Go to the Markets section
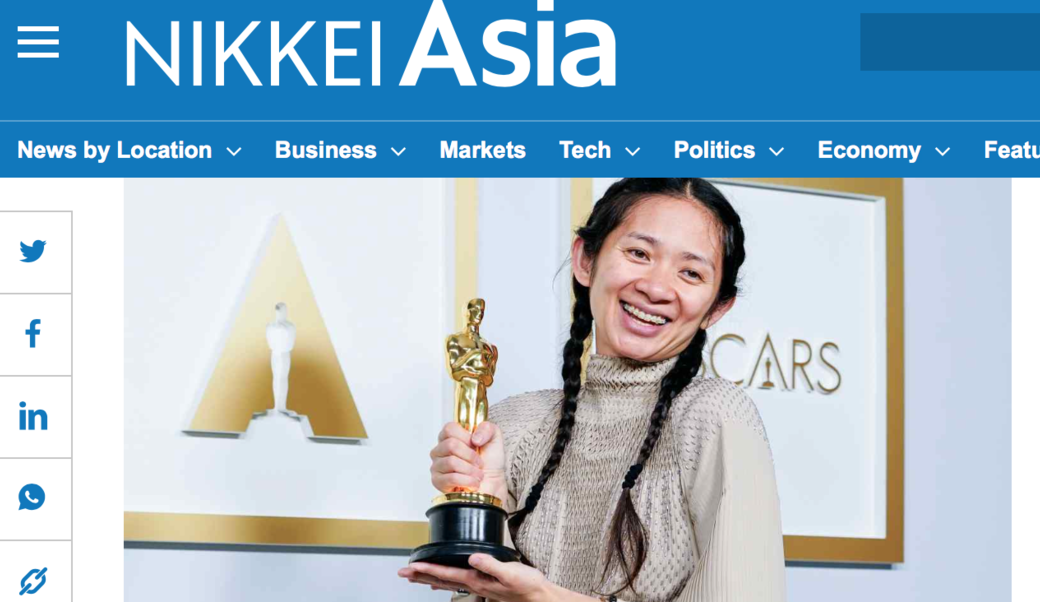1040x602 pixels. [x=482, y=150]
